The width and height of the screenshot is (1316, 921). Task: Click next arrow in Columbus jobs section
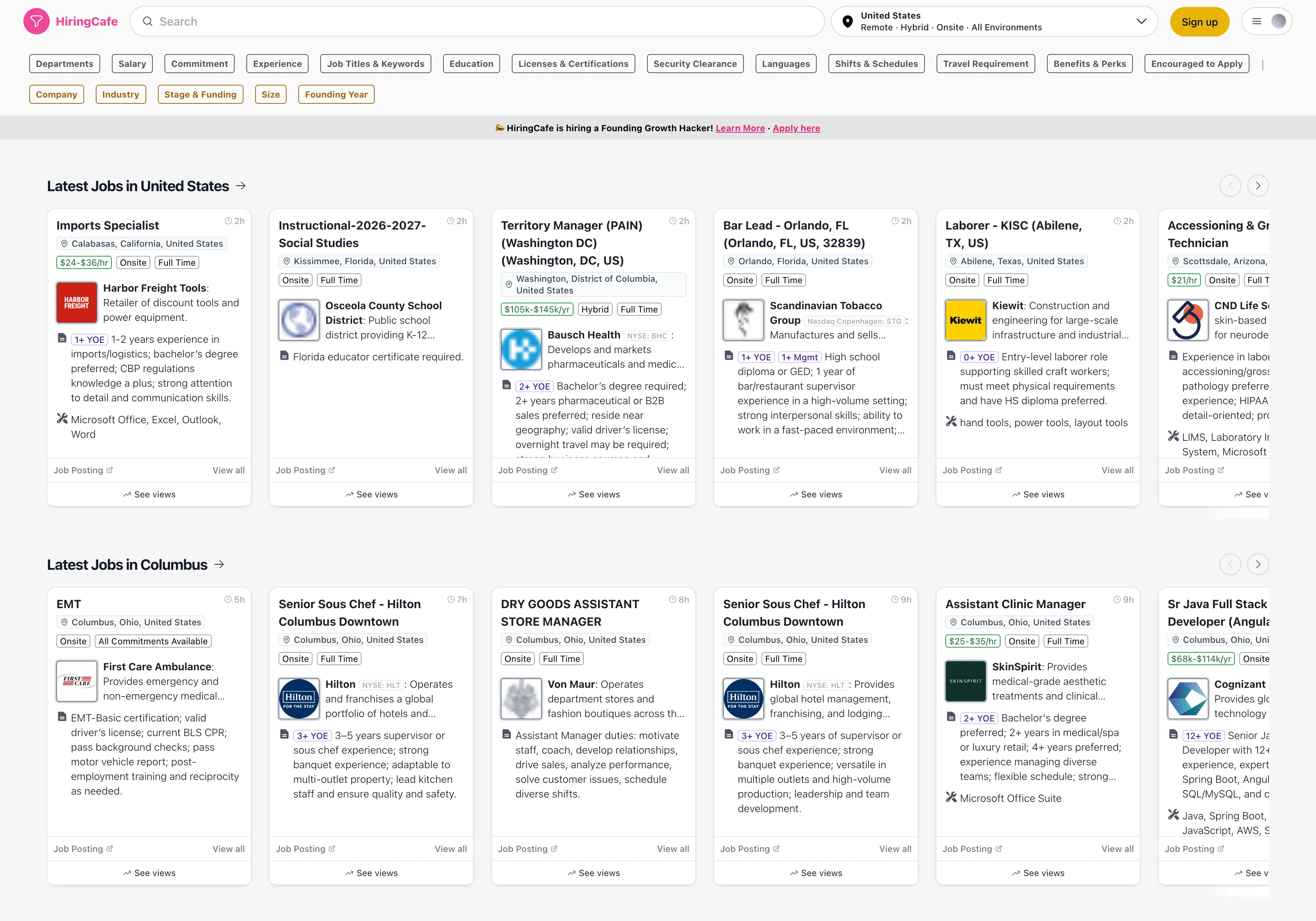pyautogui.click(x=1258, y=565)
